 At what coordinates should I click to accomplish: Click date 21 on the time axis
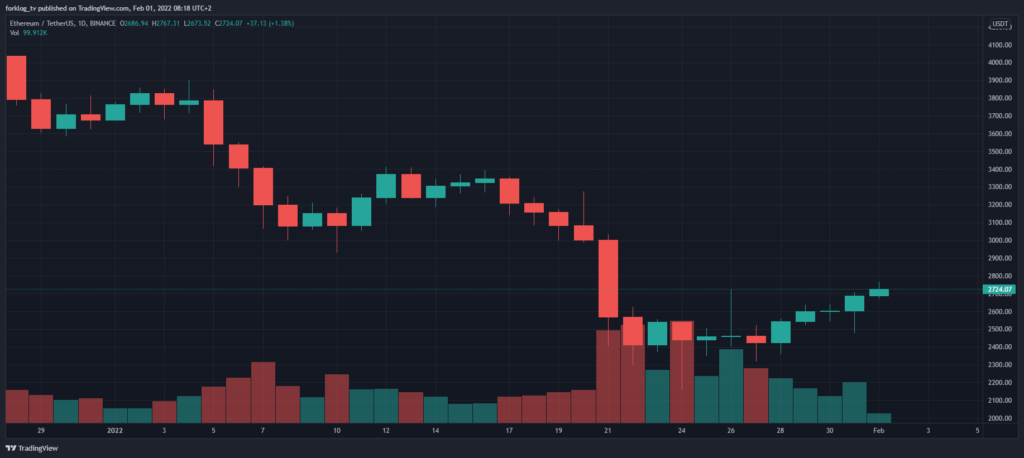click(607, 430)
